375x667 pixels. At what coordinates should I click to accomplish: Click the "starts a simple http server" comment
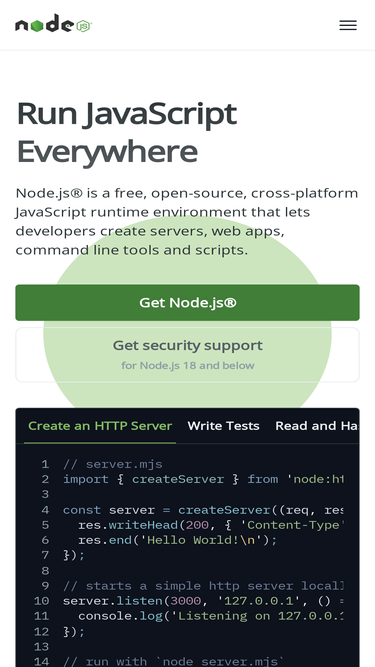[203, 586]
